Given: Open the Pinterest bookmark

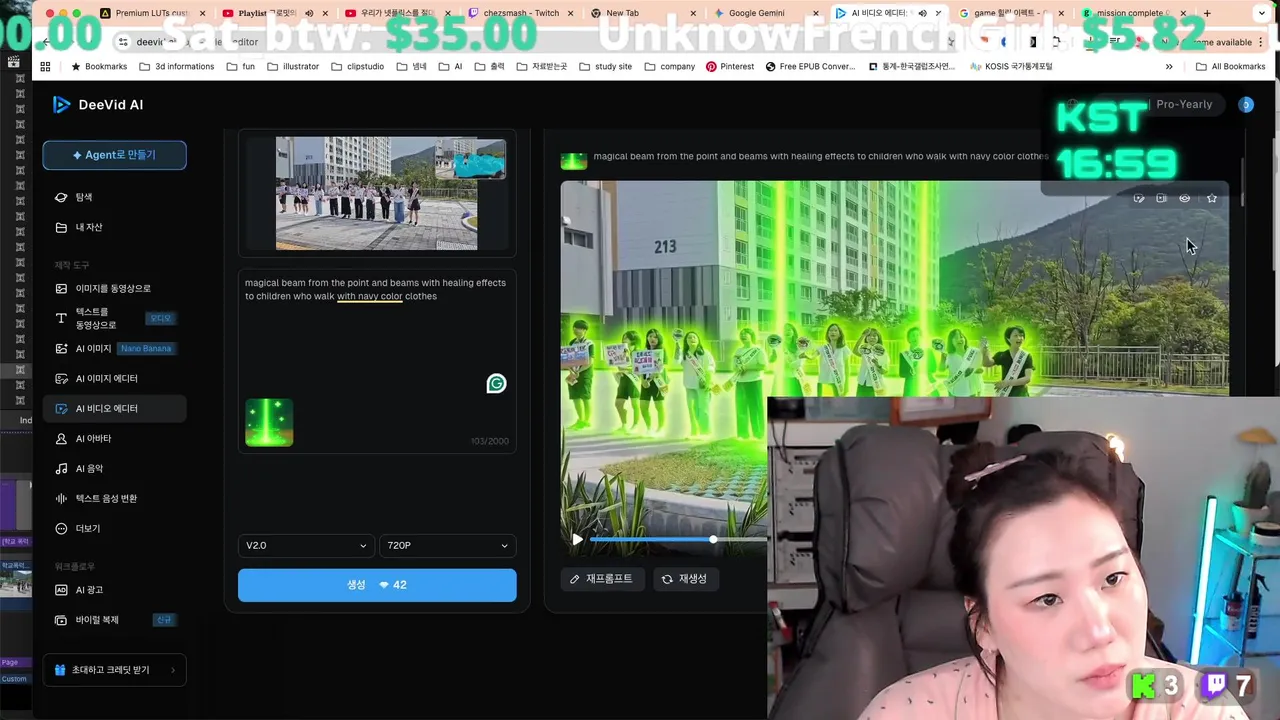Looking at the screenshot, I should [x=730, y=66].
